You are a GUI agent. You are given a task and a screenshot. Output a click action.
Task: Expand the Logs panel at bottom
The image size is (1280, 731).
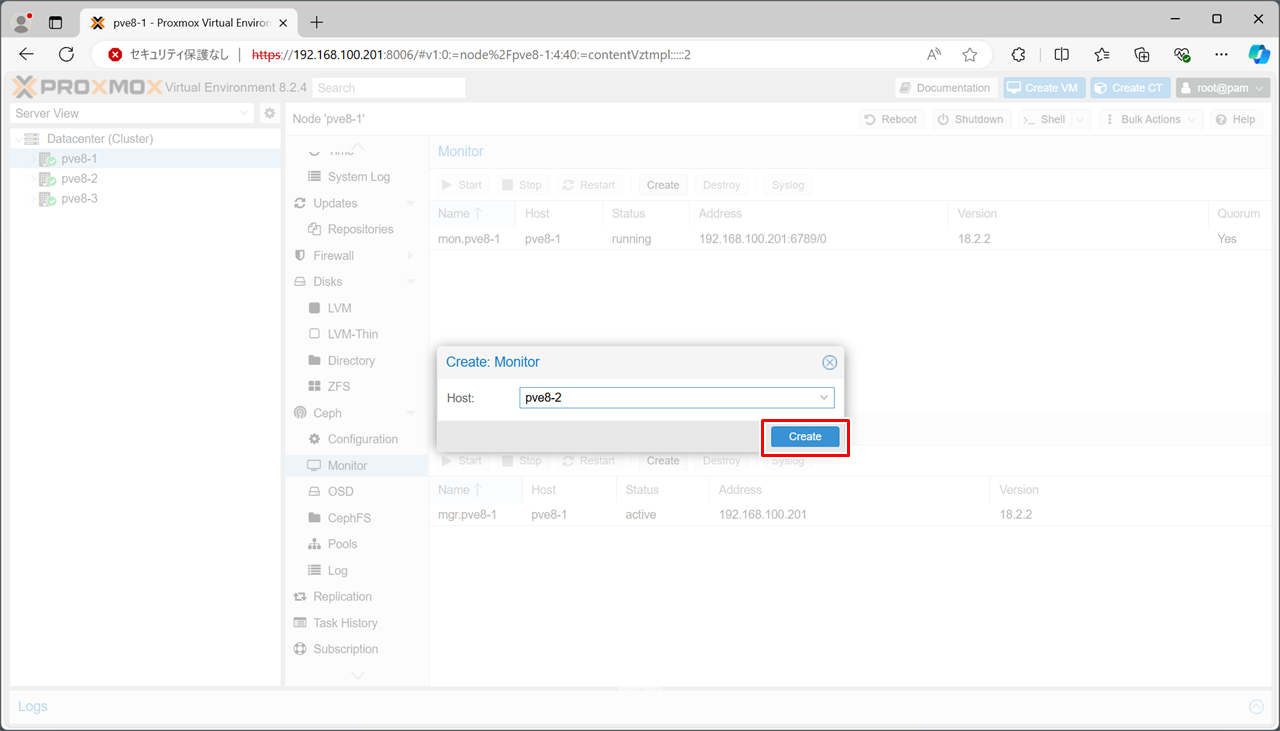[1256, 707]
